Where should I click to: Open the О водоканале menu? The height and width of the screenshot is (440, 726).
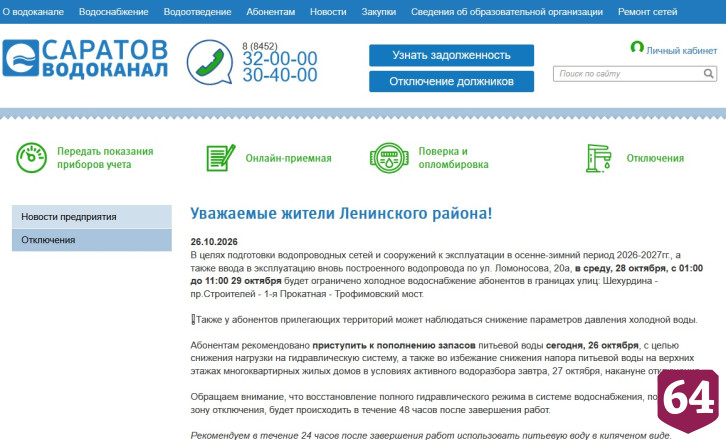point(33,12)
